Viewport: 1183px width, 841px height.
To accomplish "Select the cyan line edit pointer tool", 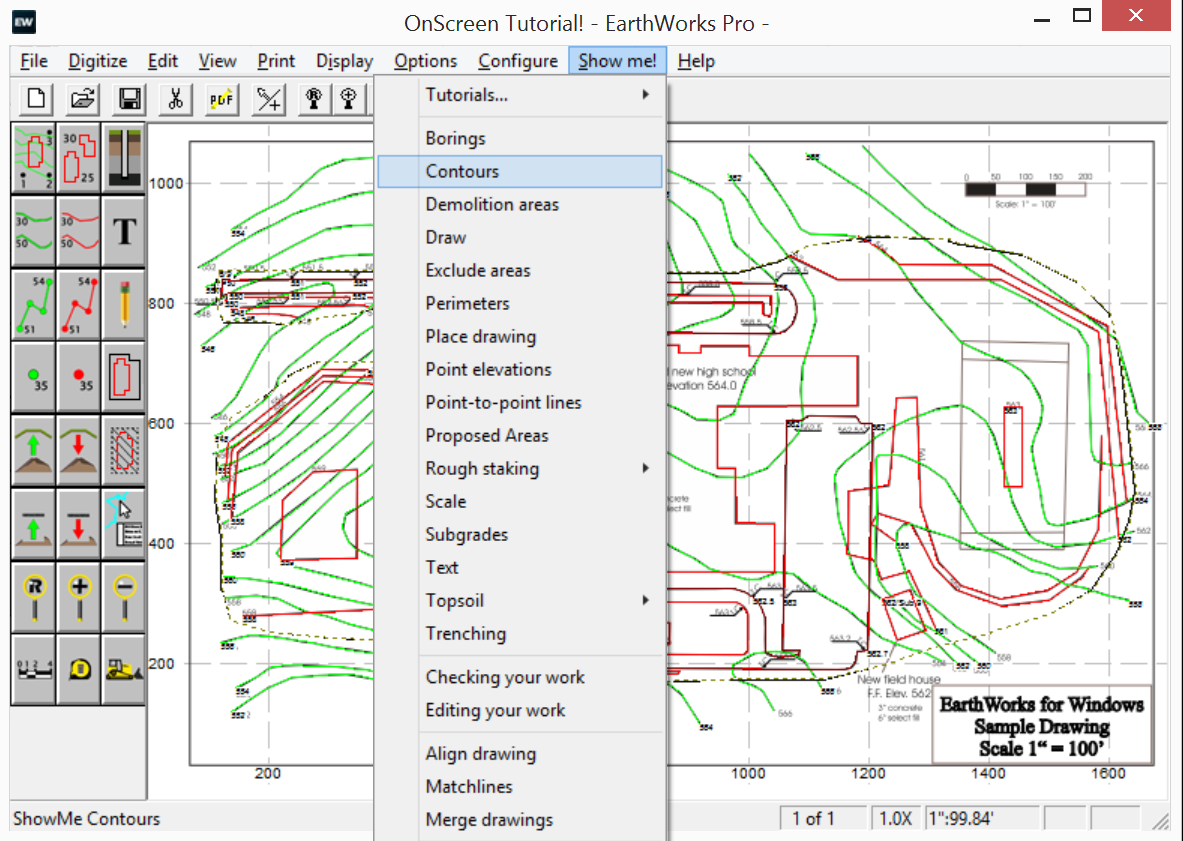I will 124,523.
